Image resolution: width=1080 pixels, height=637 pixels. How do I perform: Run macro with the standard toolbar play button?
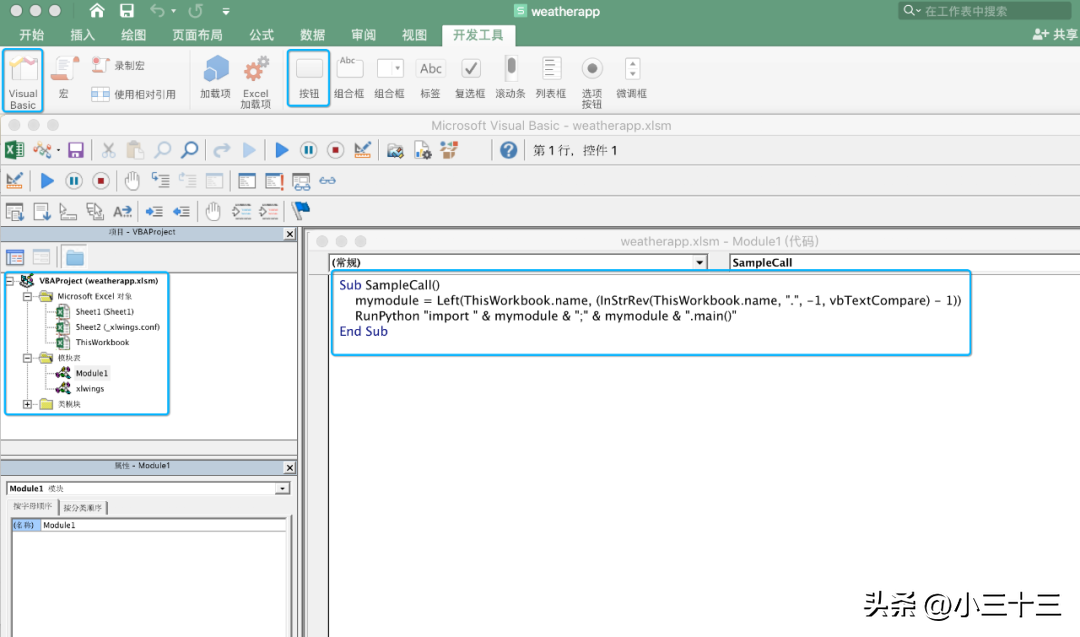coord(282,149)
